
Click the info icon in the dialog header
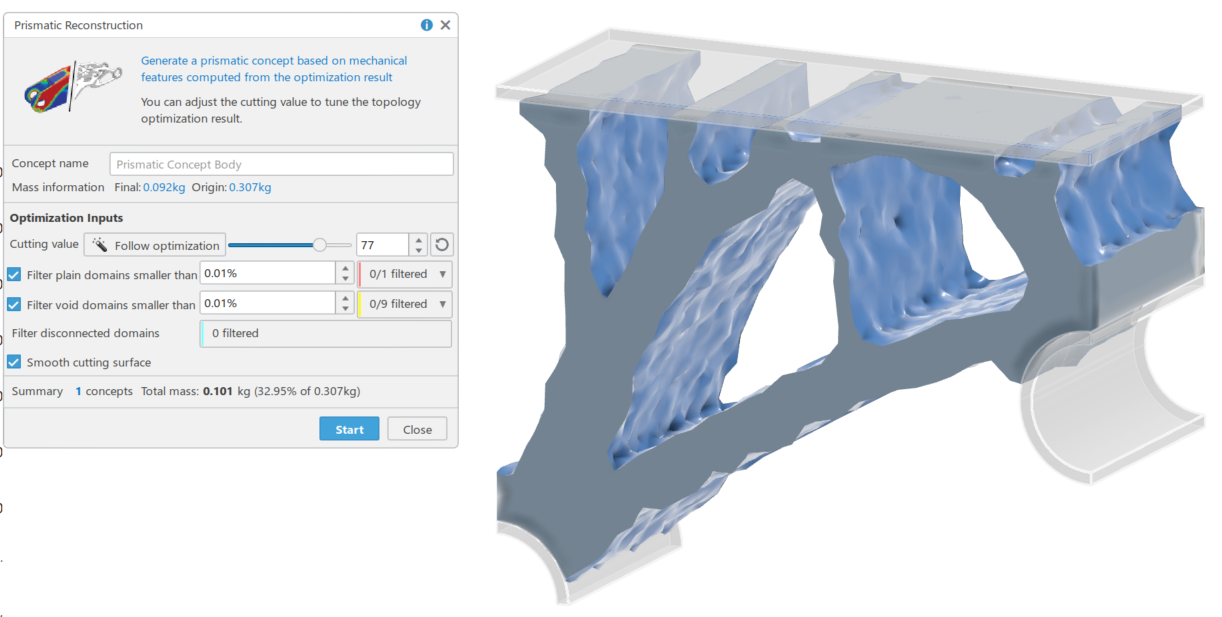tap(426, 25)
